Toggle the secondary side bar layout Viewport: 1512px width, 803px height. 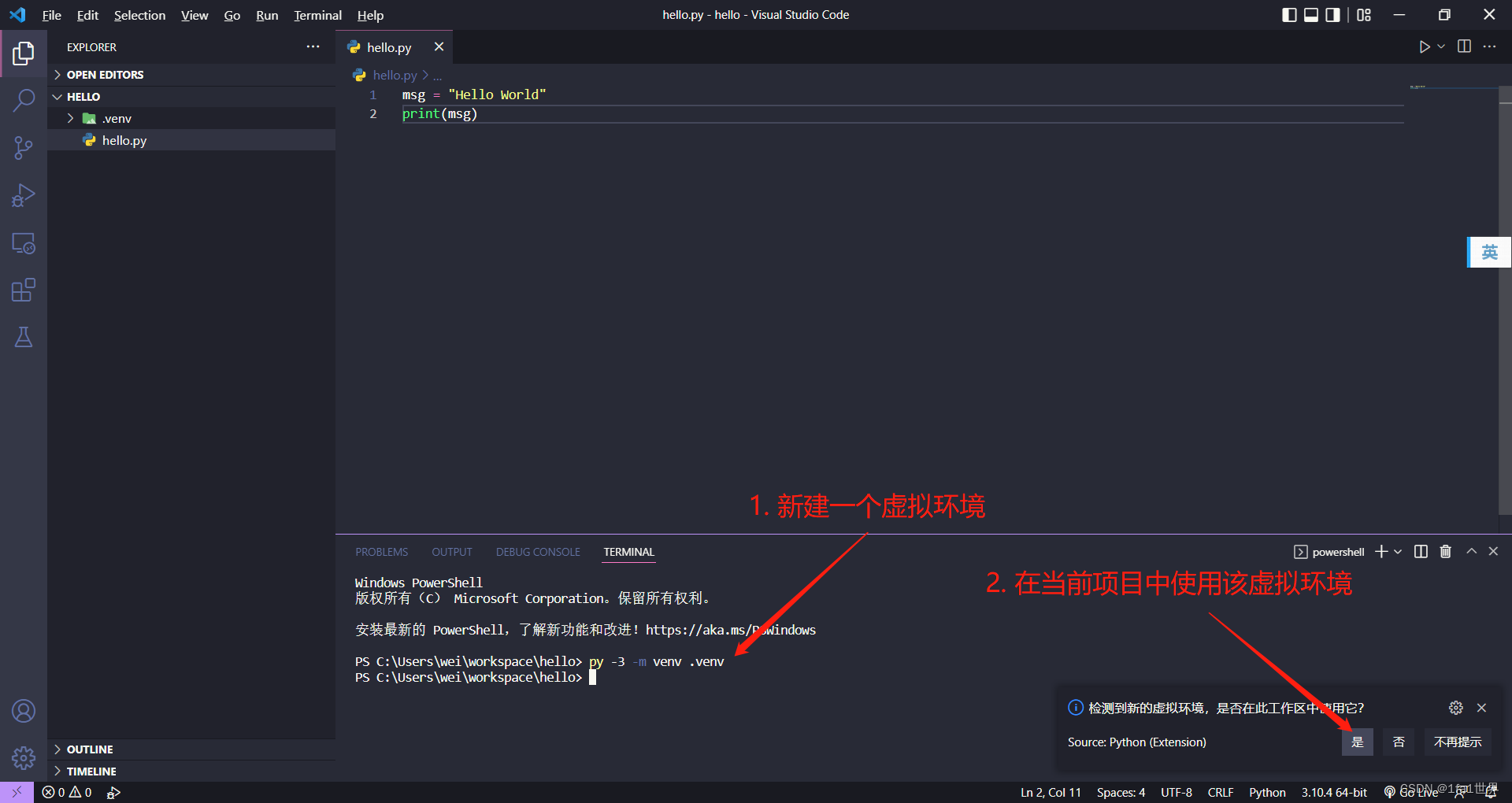(1332, 15)
